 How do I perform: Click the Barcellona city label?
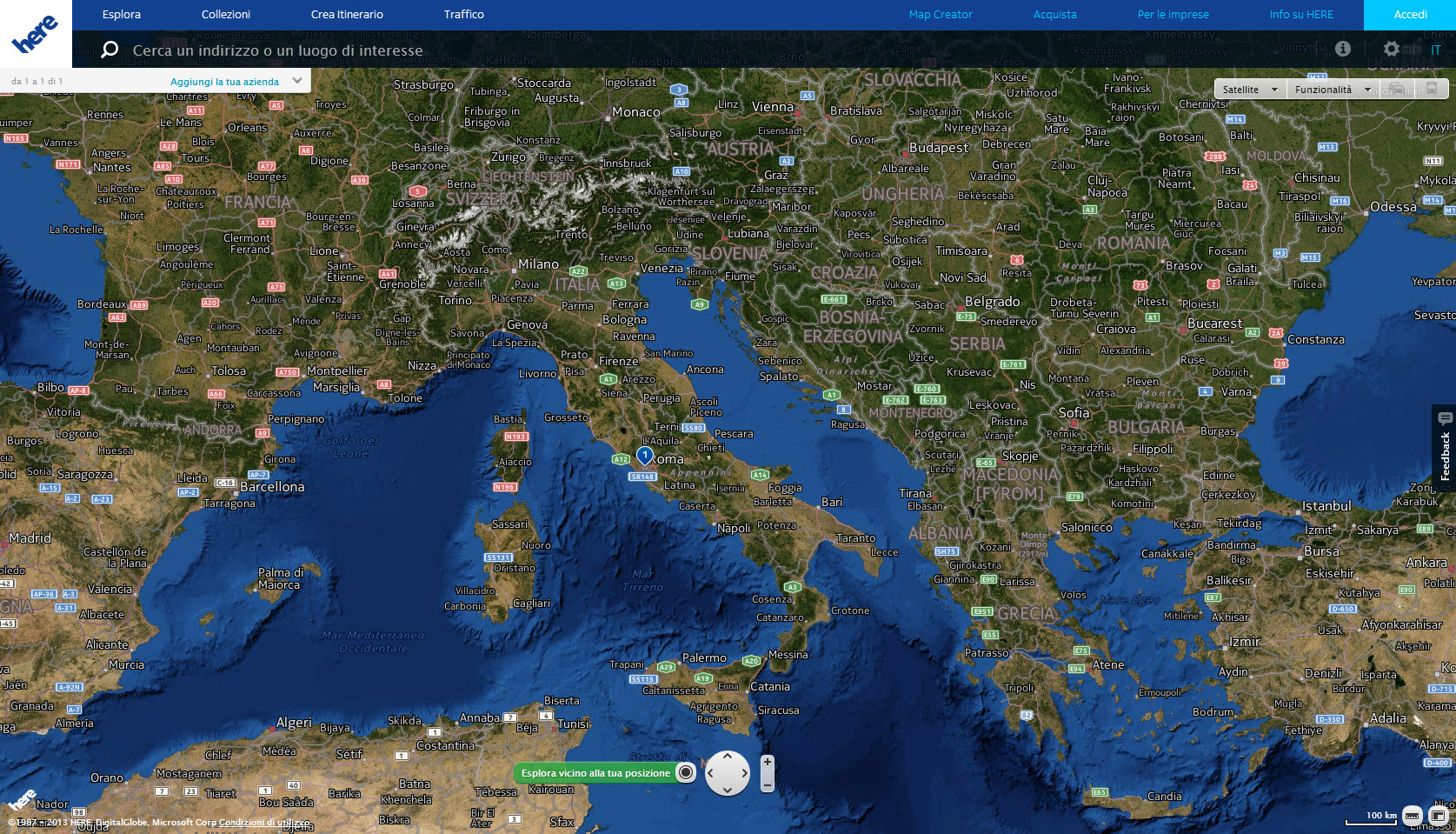(272, 487)
